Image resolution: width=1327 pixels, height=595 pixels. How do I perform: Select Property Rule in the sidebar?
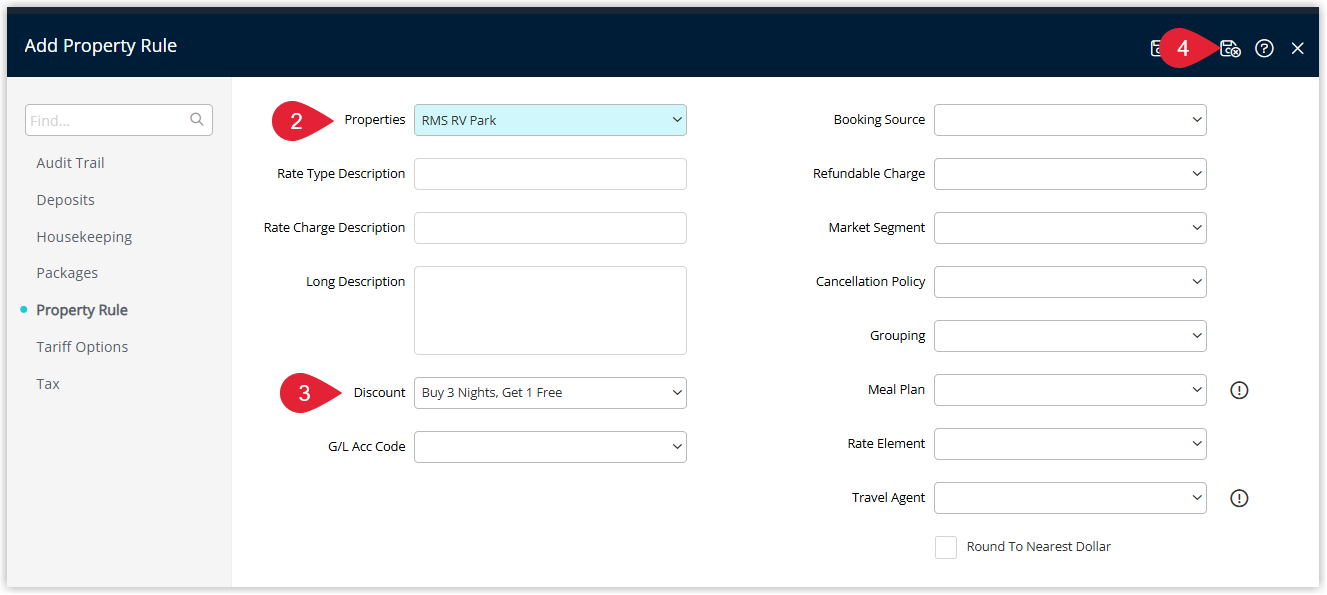coord(82,310)
